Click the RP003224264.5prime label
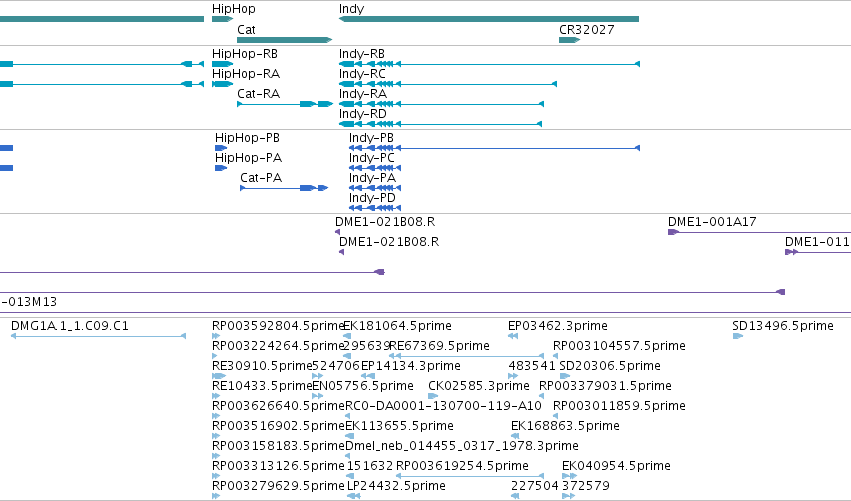The height and width of the screenshot is (501, 851). (279, 346)
